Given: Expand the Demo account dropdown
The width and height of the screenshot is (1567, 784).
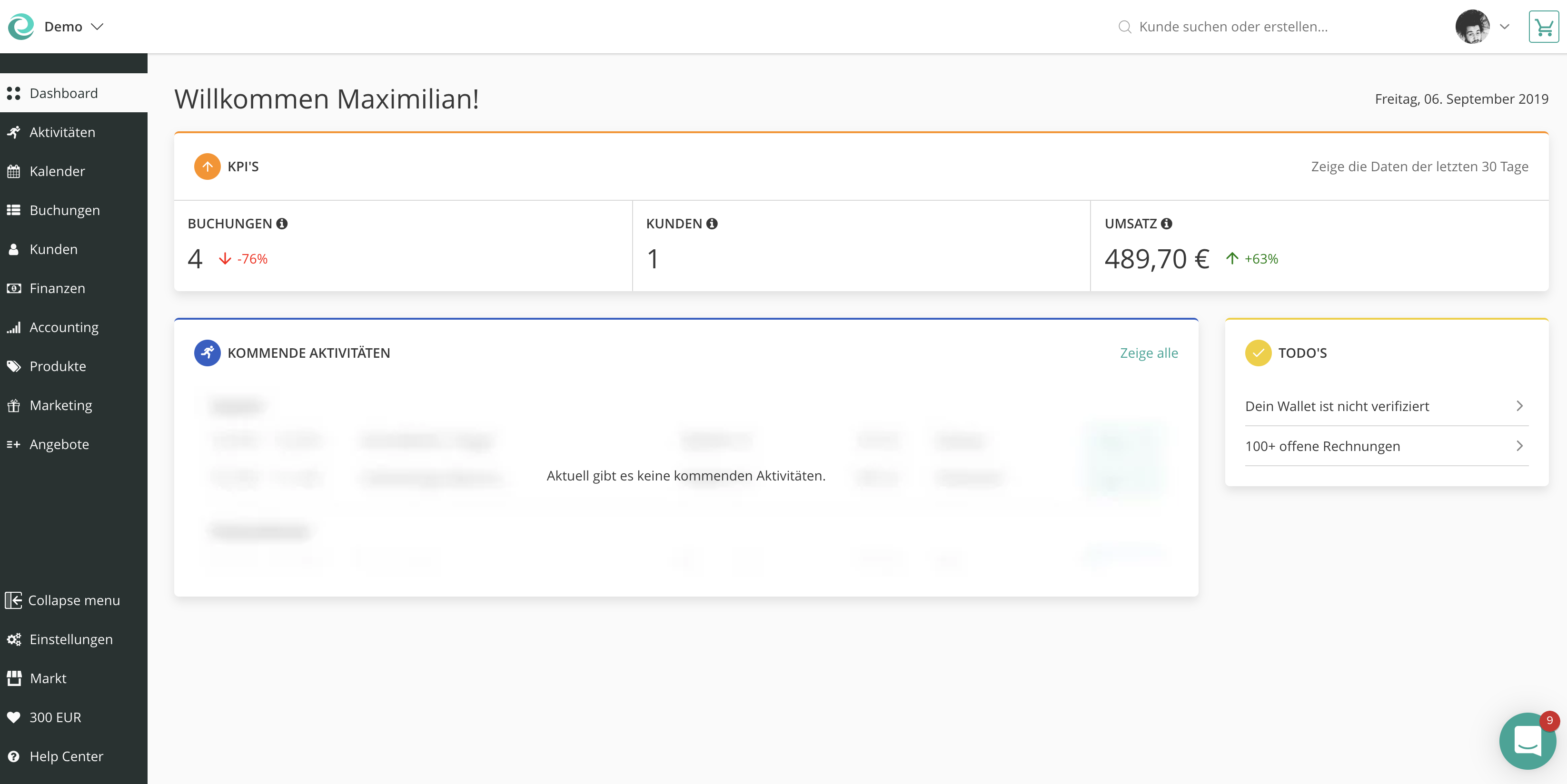Looking at the screenshot, I should pyautogui.click(x=97, y=27).
